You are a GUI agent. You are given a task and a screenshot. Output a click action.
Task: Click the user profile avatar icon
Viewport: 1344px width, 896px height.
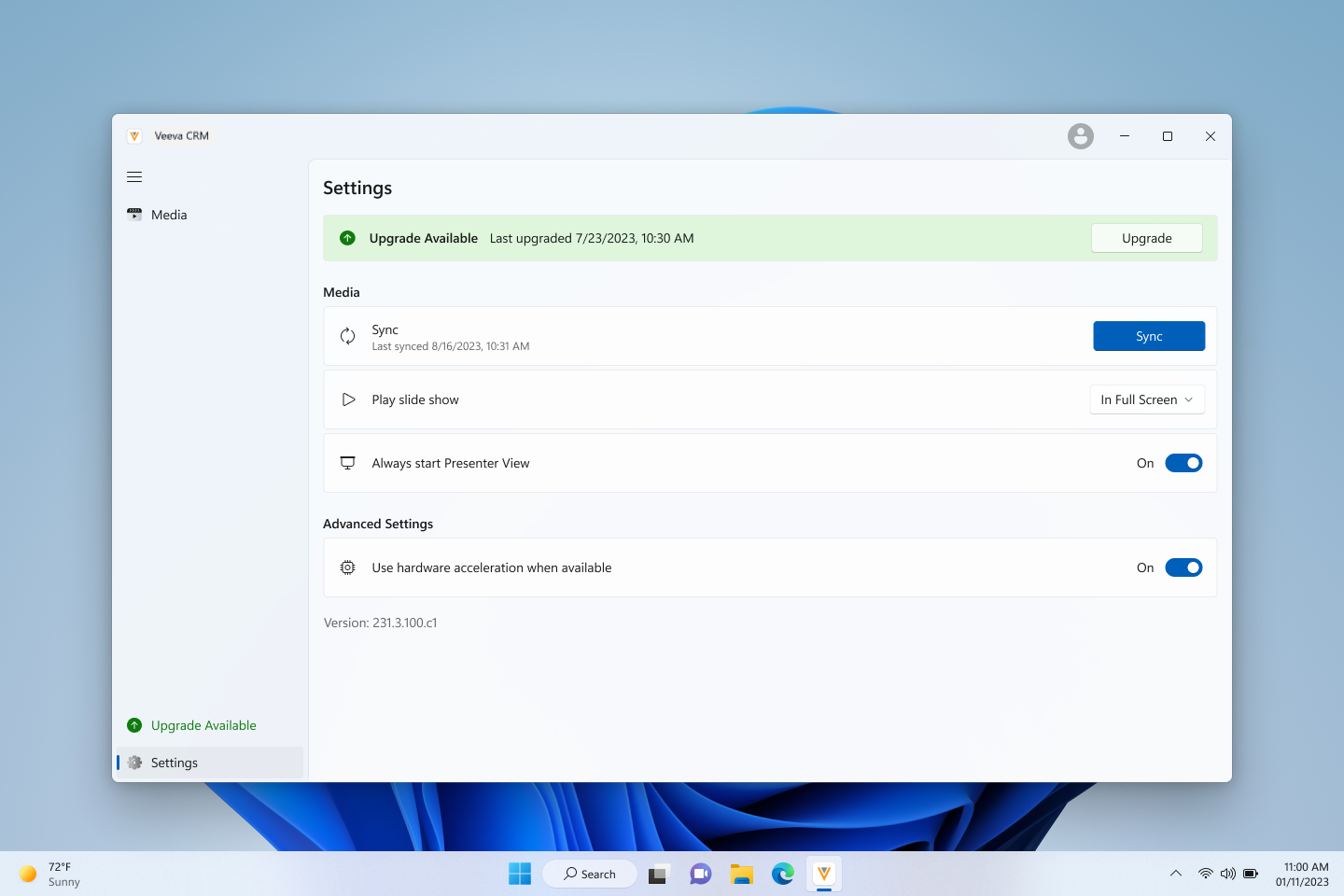point(1080,136)
